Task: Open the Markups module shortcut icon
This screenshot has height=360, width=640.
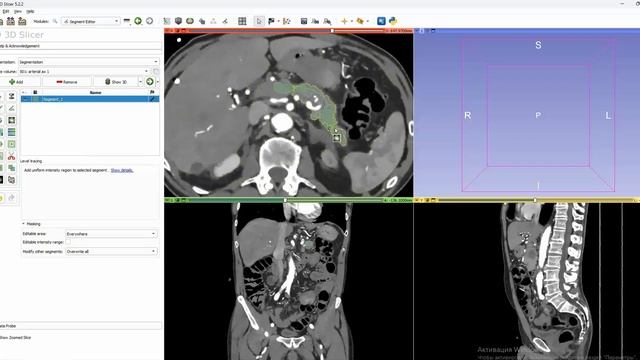Action: click(213, 21)
